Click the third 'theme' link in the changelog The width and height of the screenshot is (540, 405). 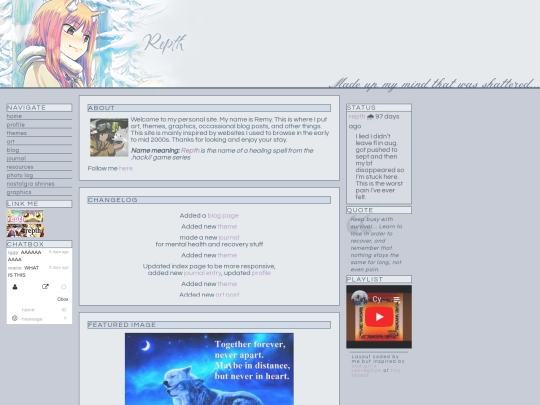tap(227, 284)
